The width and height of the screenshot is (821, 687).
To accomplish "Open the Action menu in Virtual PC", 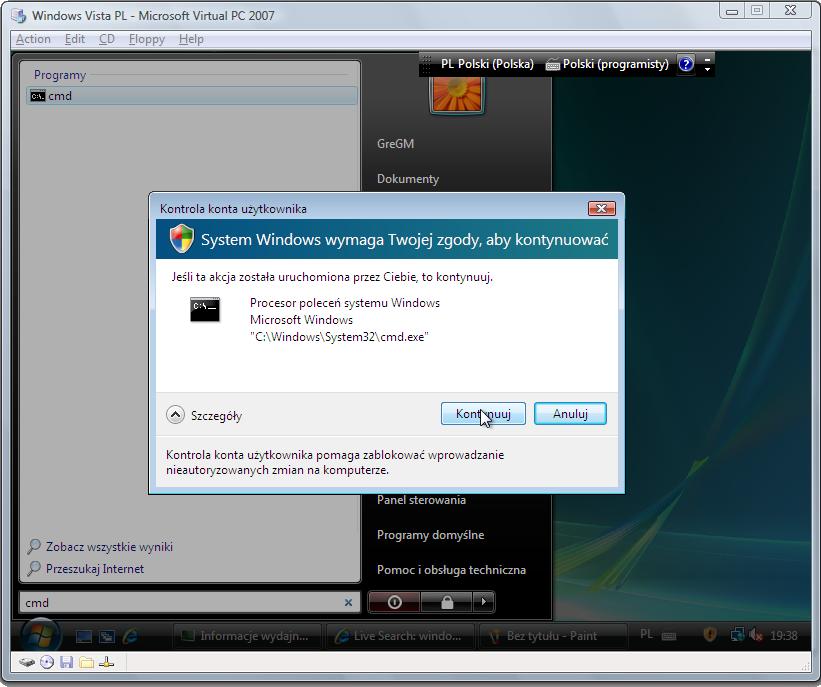I will [33, 39].
